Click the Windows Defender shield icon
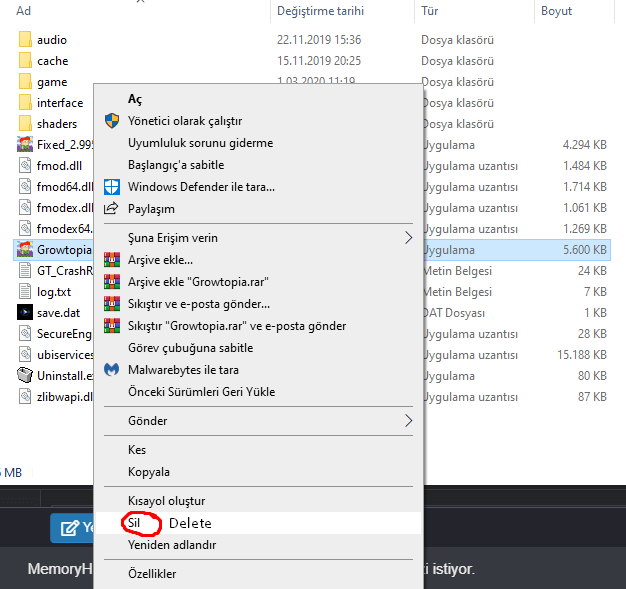The height and width of the screenshot is (589, 626). pyautogui.click(x=112, y=186)
